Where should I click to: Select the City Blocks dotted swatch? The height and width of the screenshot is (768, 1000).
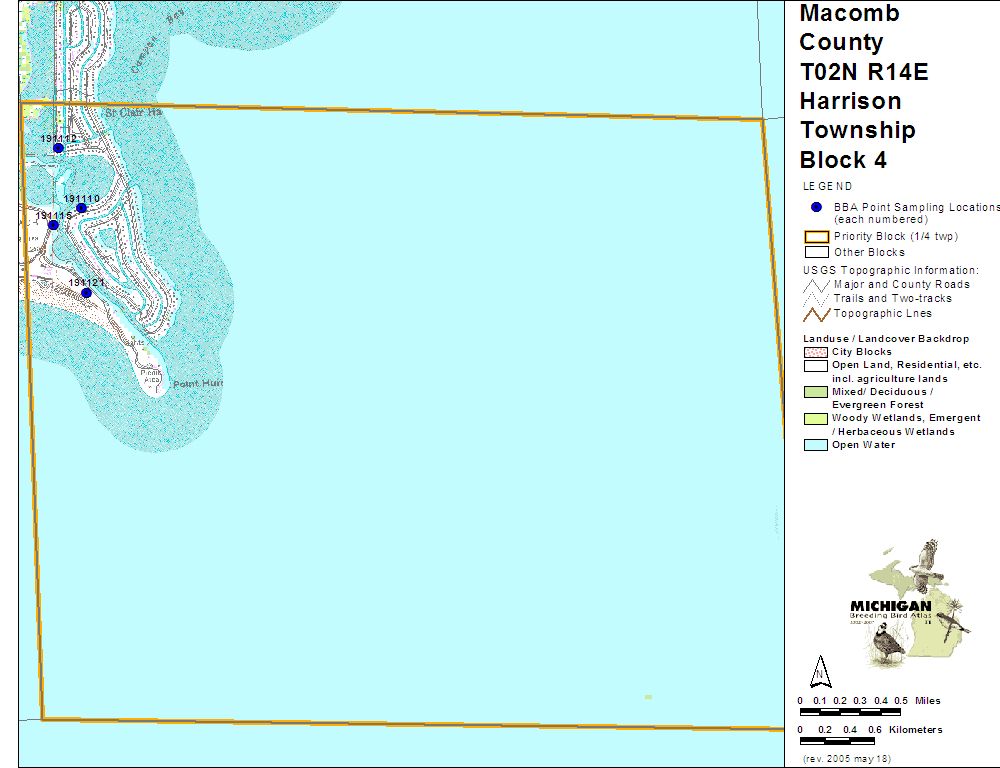coord(816,352)
